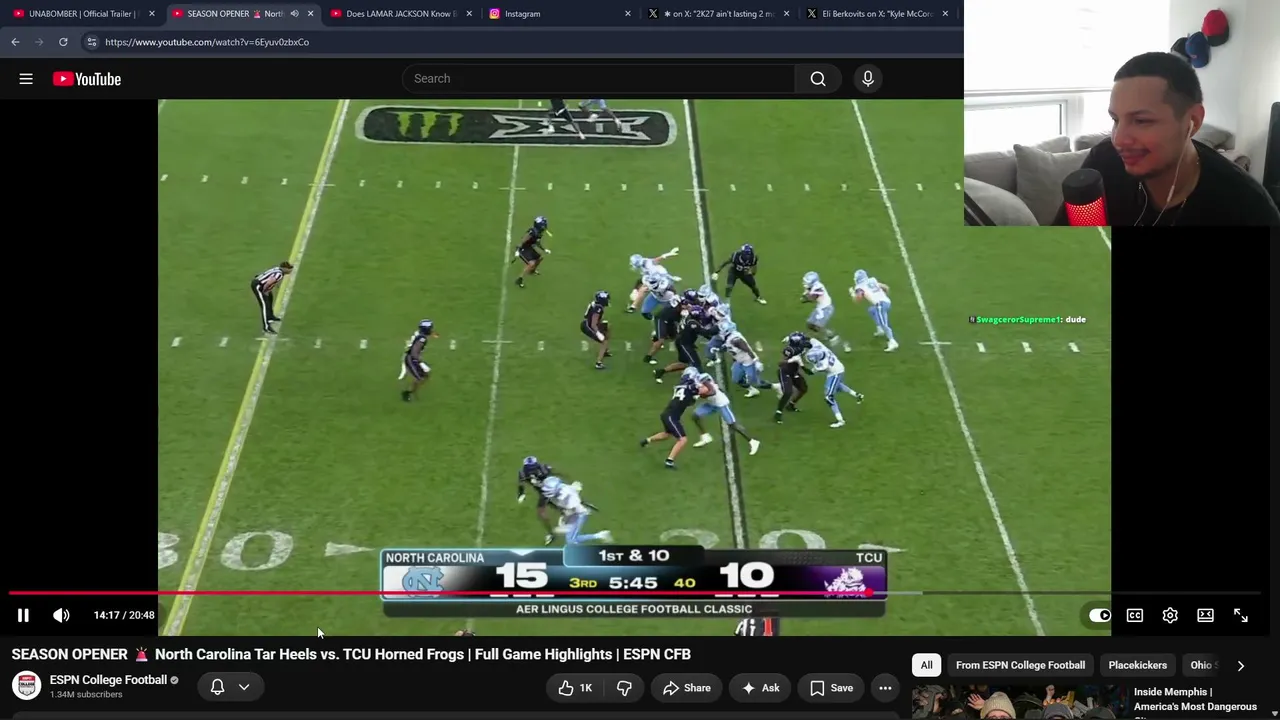Like the video

coord(575,688)
